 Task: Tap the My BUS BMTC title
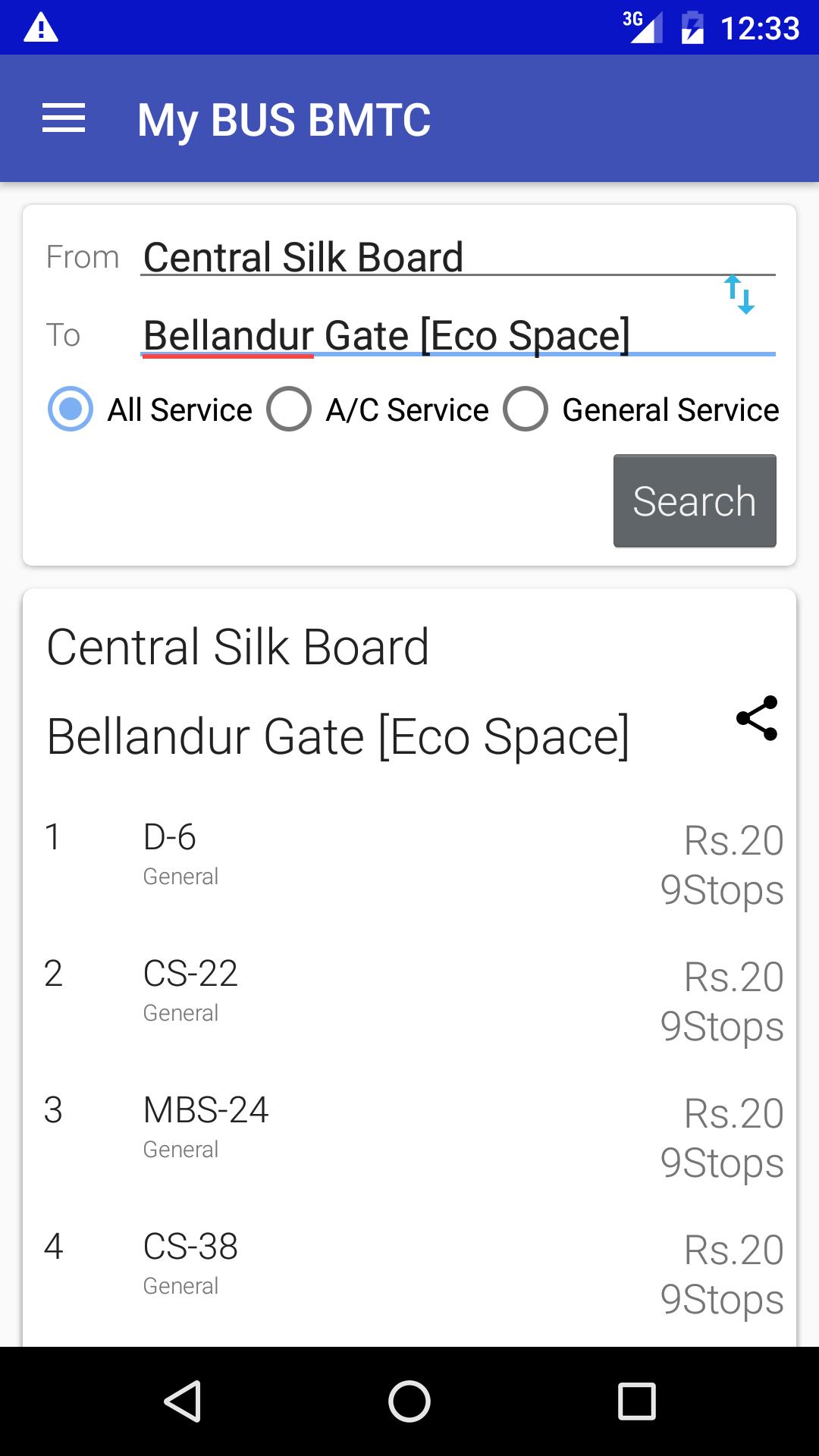(284, 120)
